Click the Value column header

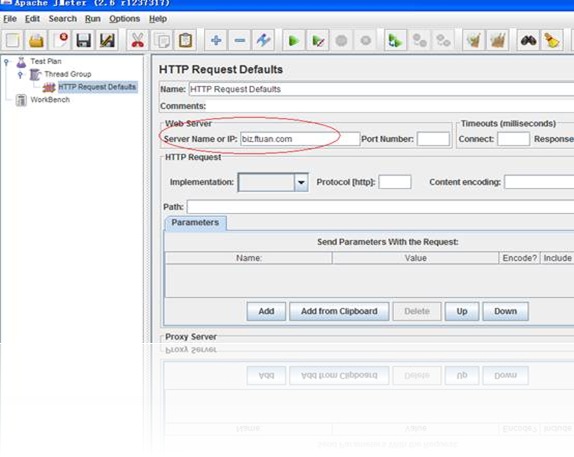click(x=415, y=258)
